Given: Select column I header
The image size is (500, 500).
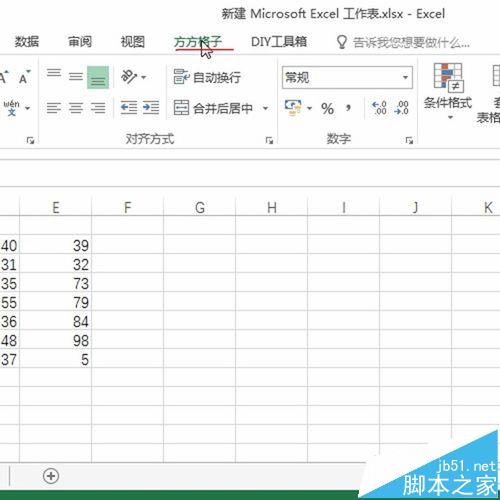Looking at the screenshot, I should point(344,207).
